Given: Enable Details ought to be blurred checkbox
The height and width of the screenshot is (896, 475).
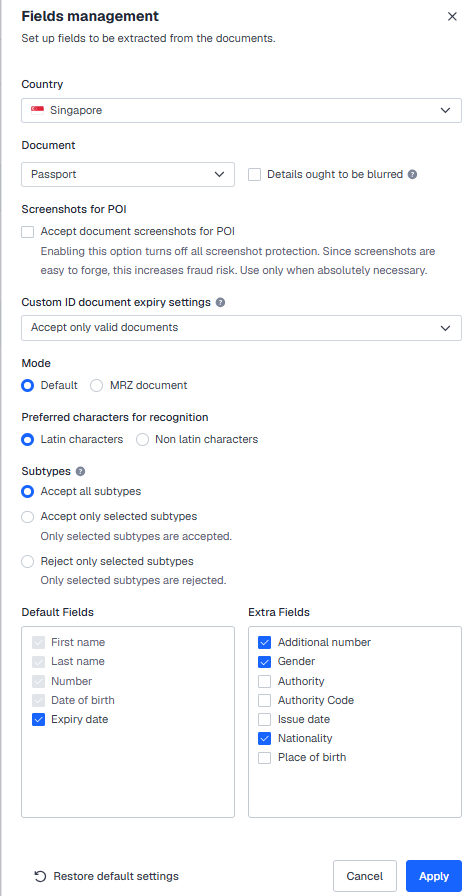Looking at the screenshot, I should [x=254, y=174].
